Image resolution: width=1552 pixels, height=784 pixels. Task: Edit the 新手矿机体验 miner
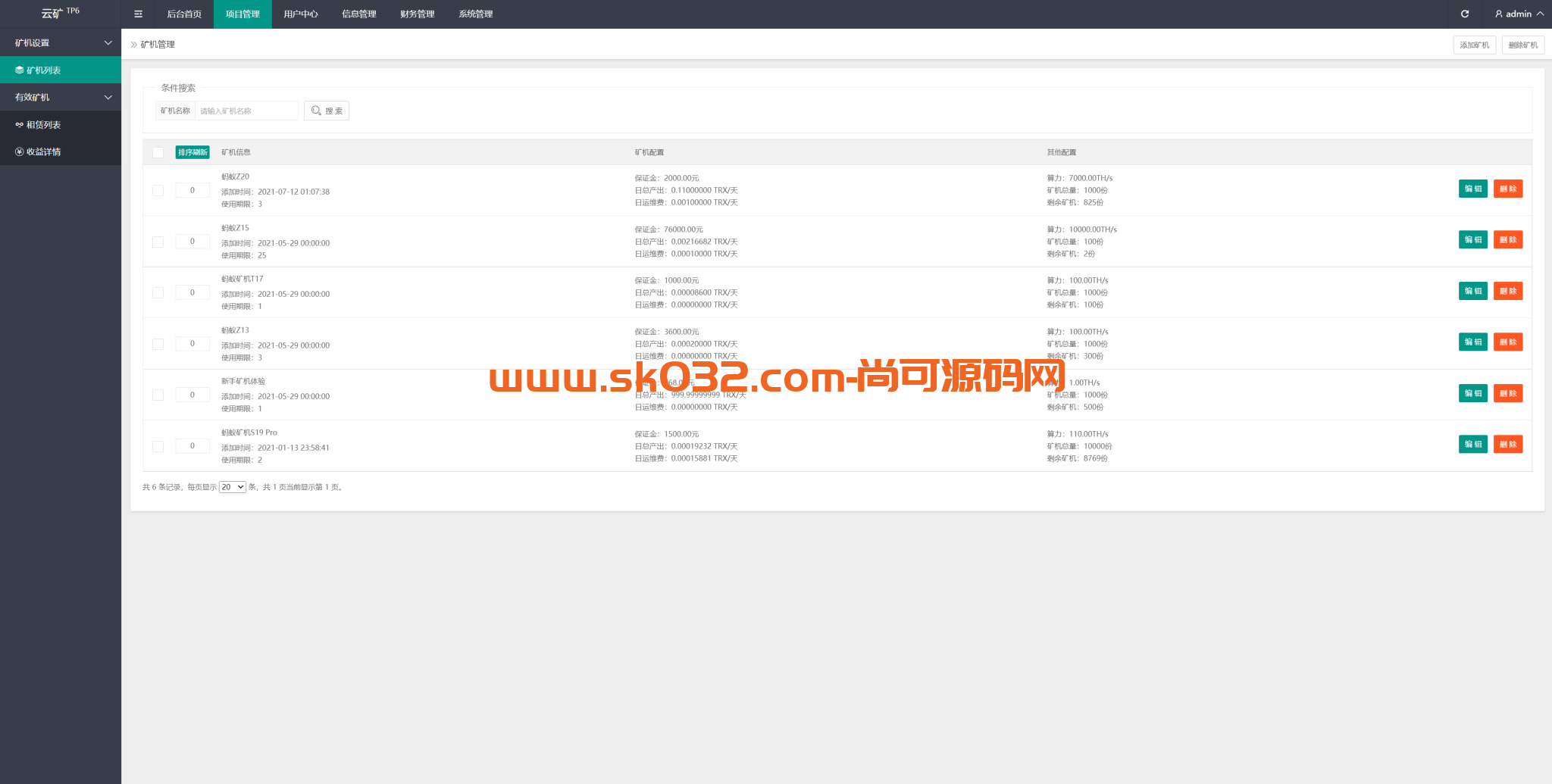pyautogui.click(x=1473, y=393)
